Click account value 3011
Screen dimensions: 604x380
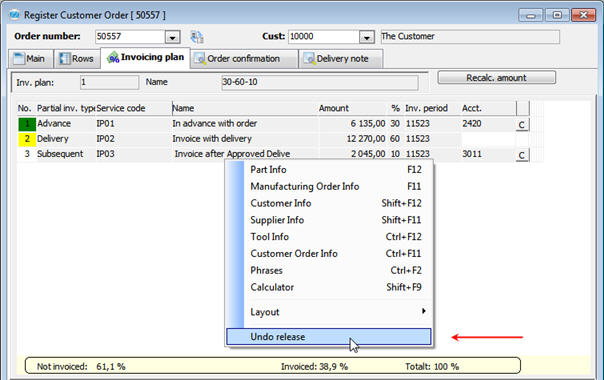coord(471,154)
